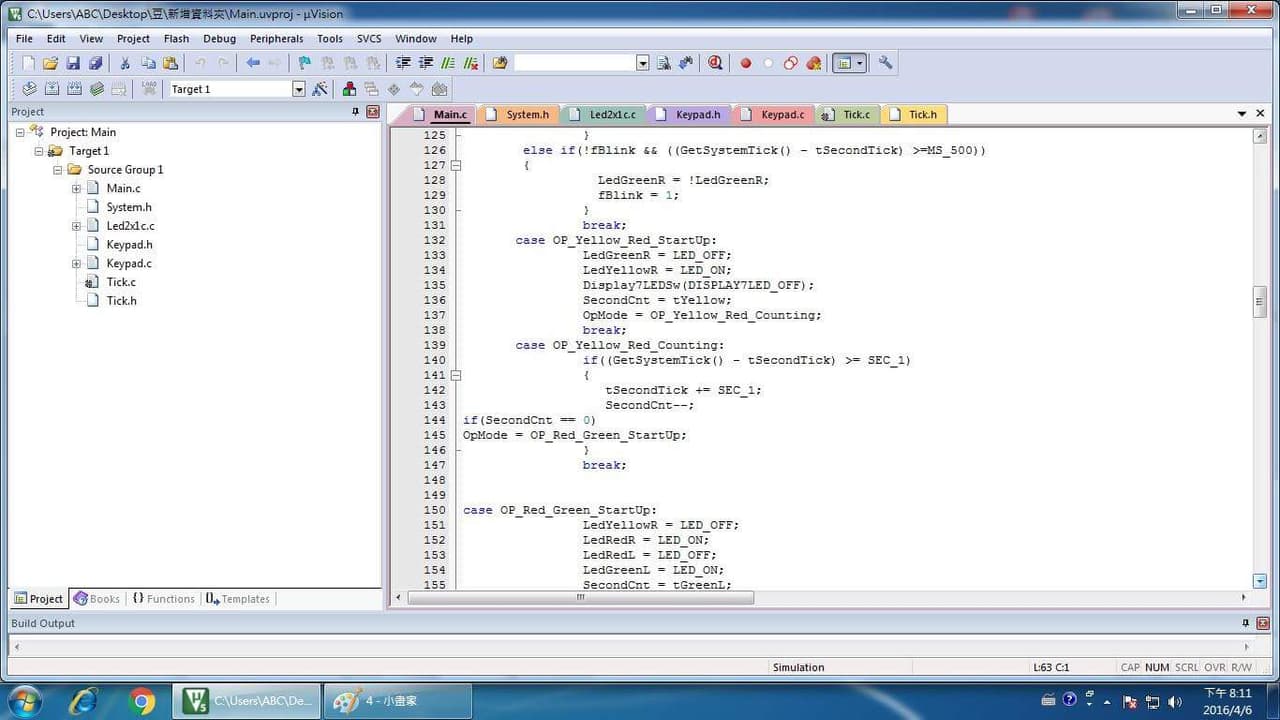
Task: Collapse the code fold at line 141
Action: tap(456, 375)
